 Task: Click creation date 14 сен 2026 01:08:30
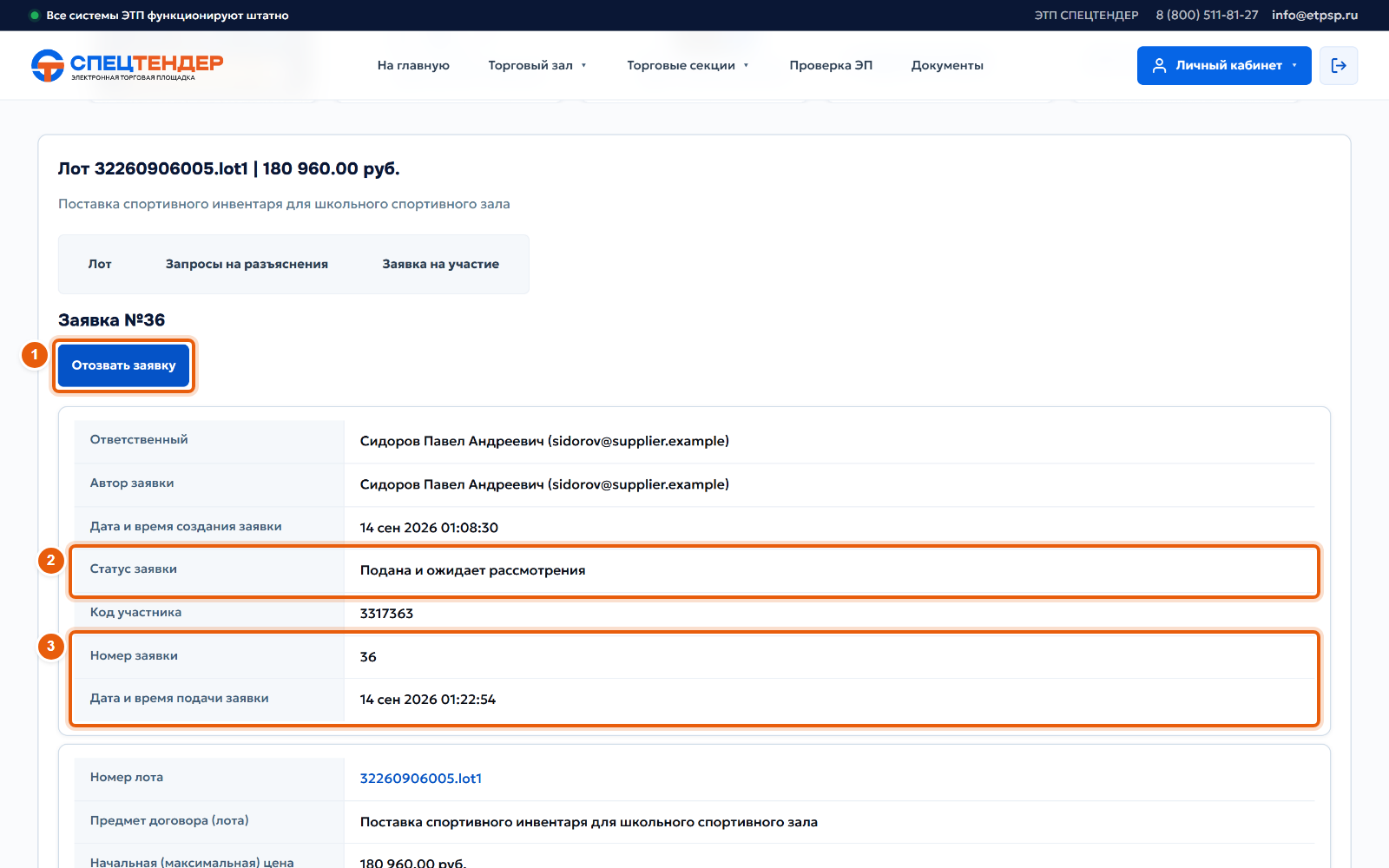429,528
